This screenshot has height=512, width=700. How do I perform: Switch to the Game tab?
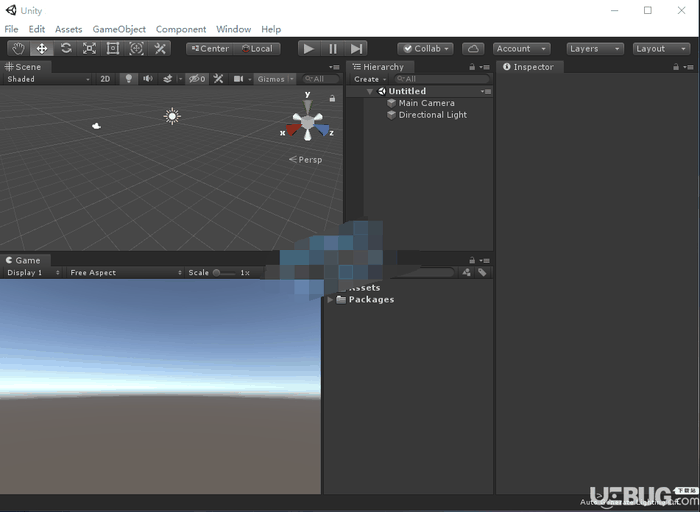pyautogui.click(x=23, y=260)
